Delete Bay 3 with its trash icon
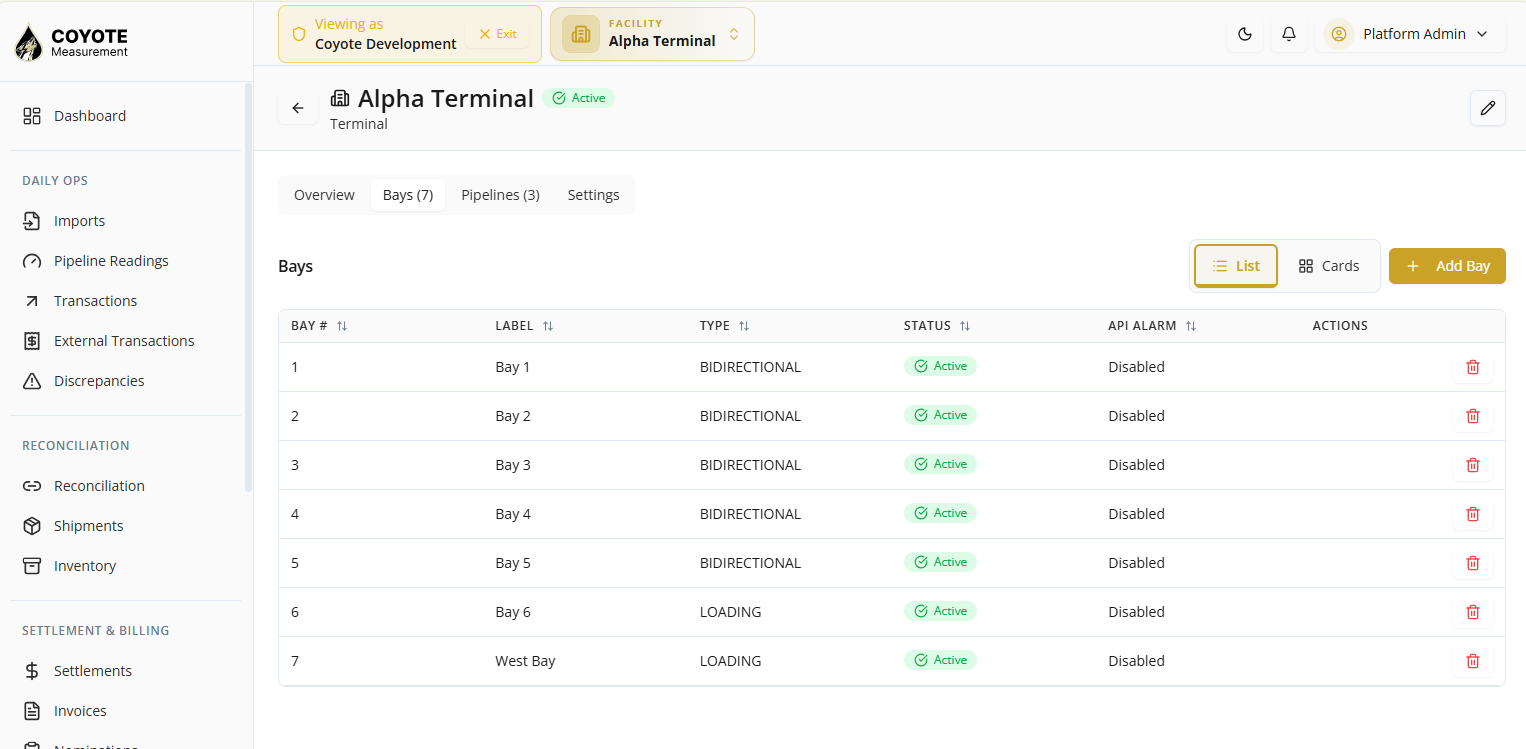The image size is (1526, 749). (x=1472, y=465)
